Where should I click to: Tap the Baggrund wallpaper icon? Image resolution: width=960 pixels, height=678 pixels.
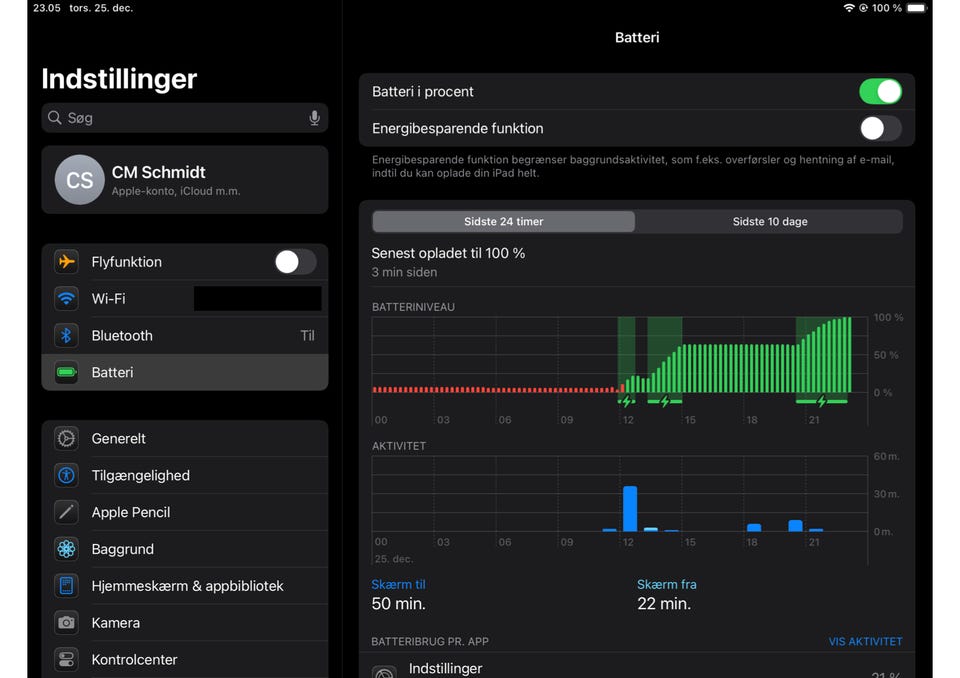(x=67, y=549)
